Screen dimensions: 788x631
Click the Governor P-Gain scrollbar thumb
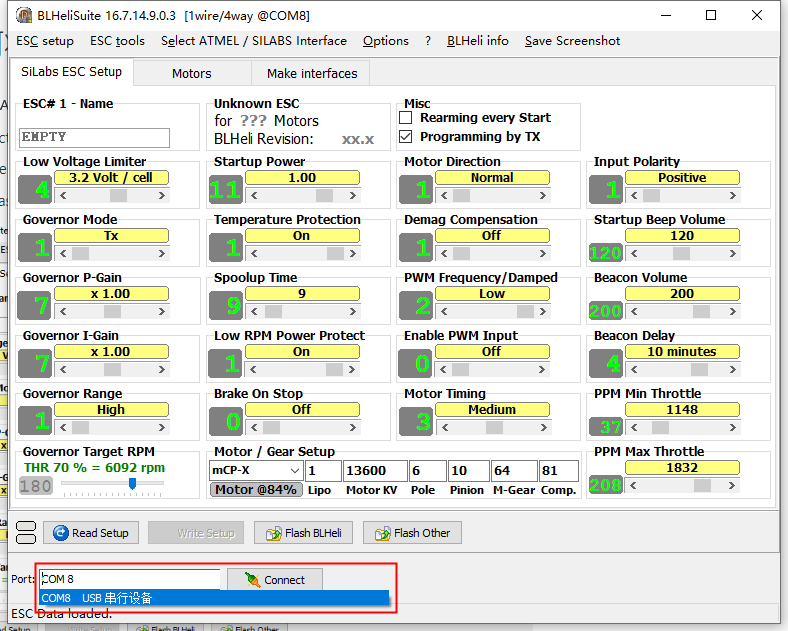coord(112,311)
